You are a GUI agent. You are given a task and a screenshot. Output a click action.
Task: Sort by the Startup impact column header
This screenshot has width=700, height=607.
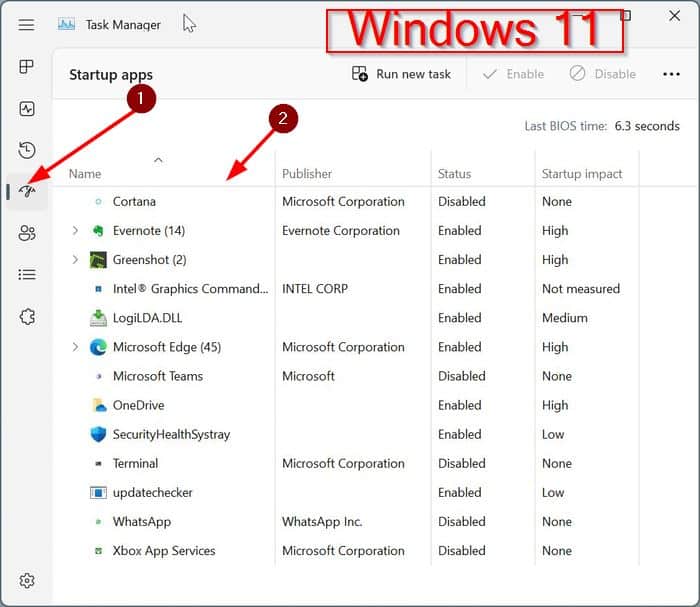pyautogui.click(x=582, y=174)
